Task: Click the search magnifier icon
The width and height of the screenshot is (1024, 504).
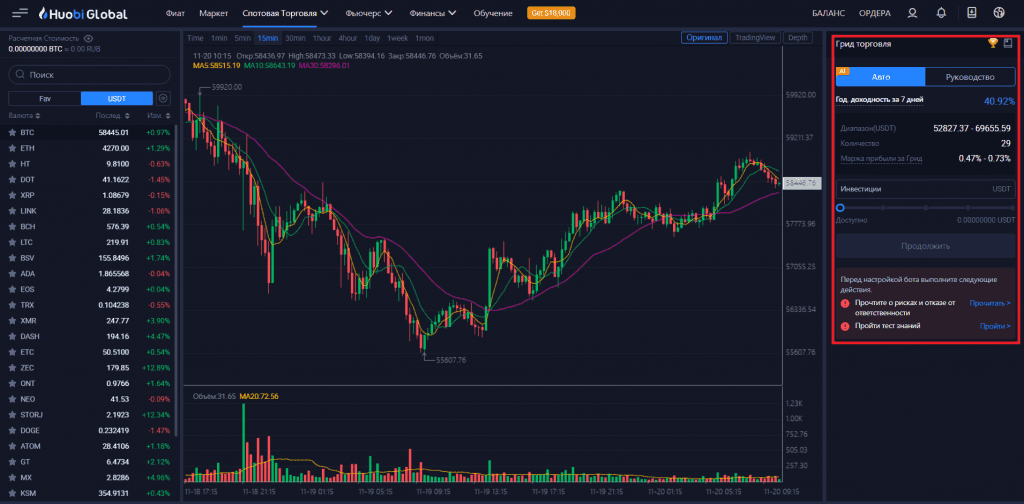Action: 20,74
